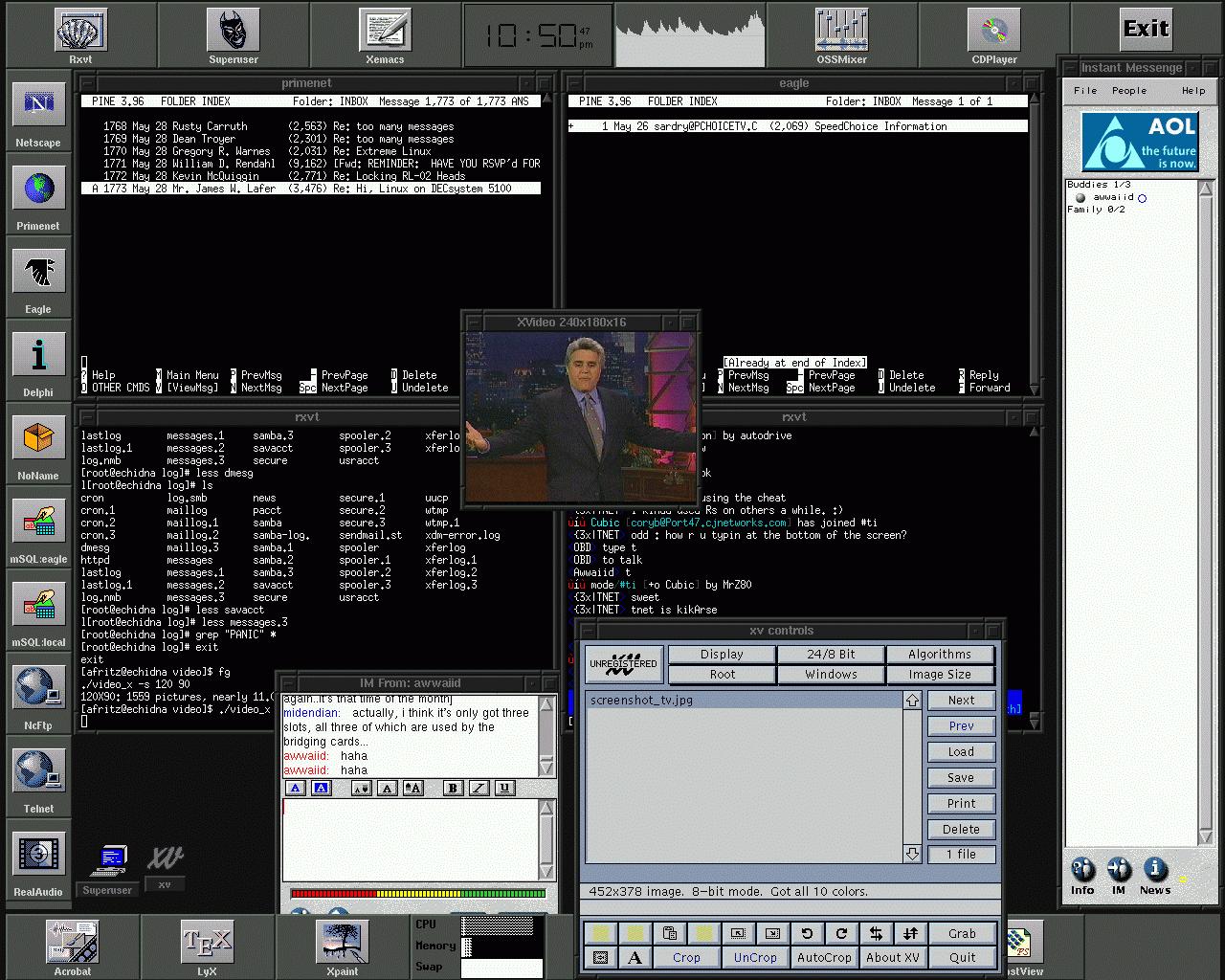Screen dimensions: 1225x980
Task: Click the paste clipboard icon in xv
Action: point(669,933)
